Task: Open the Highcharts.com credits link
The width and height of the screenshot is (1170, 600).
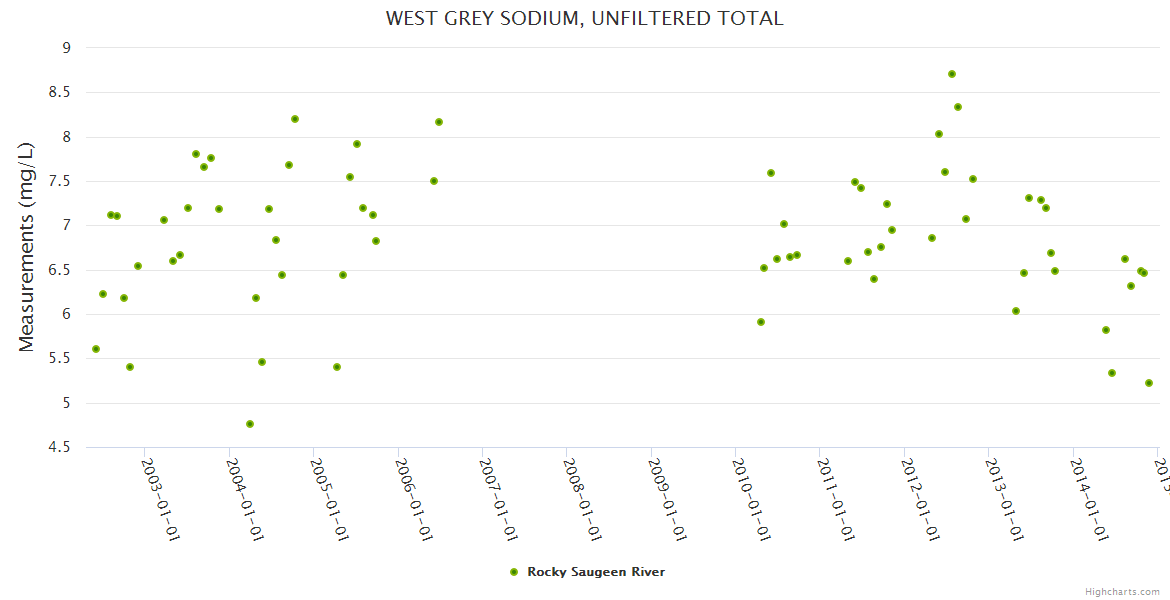Action: coord(1122,591)
